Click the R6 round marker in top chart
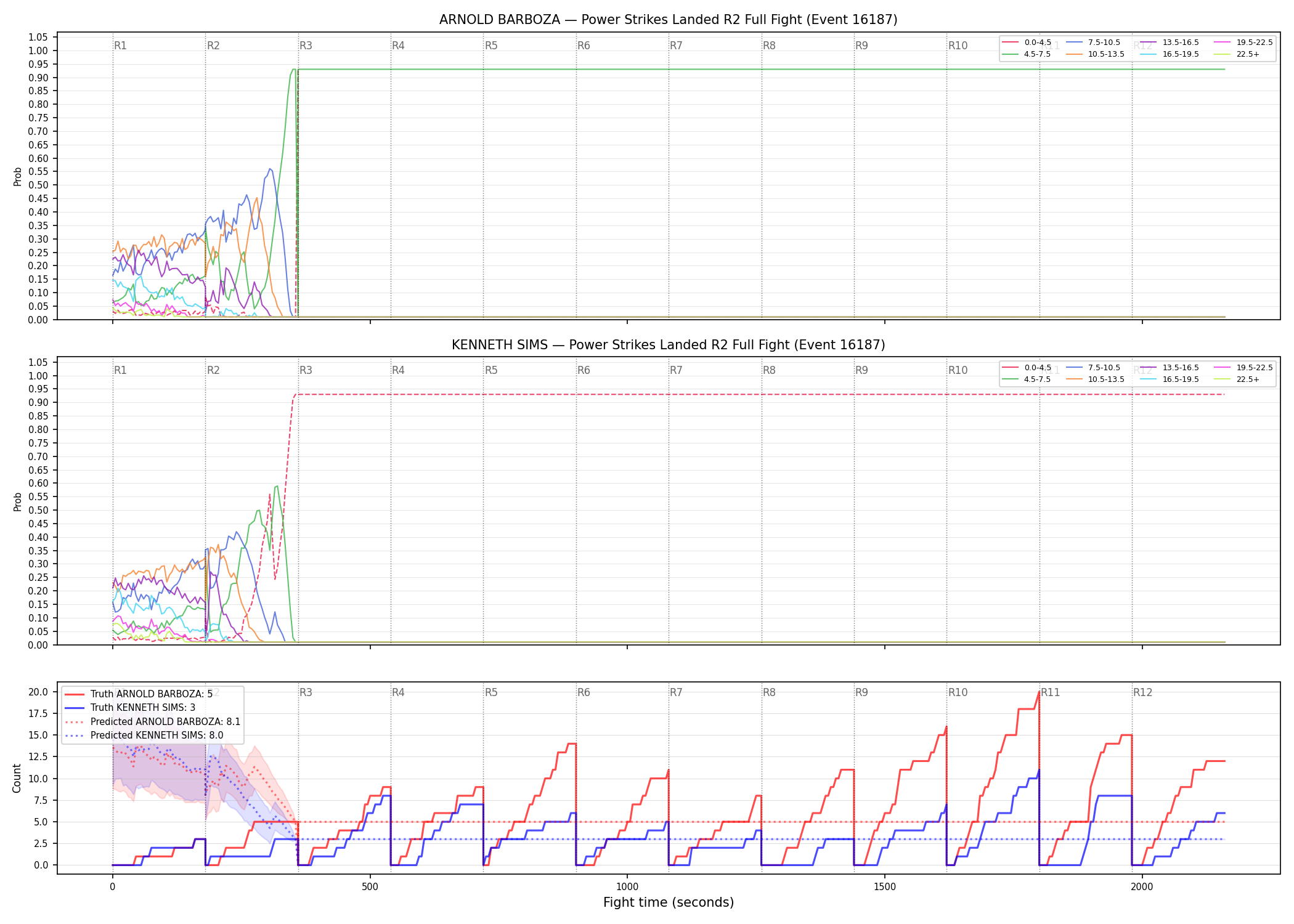 584,46
